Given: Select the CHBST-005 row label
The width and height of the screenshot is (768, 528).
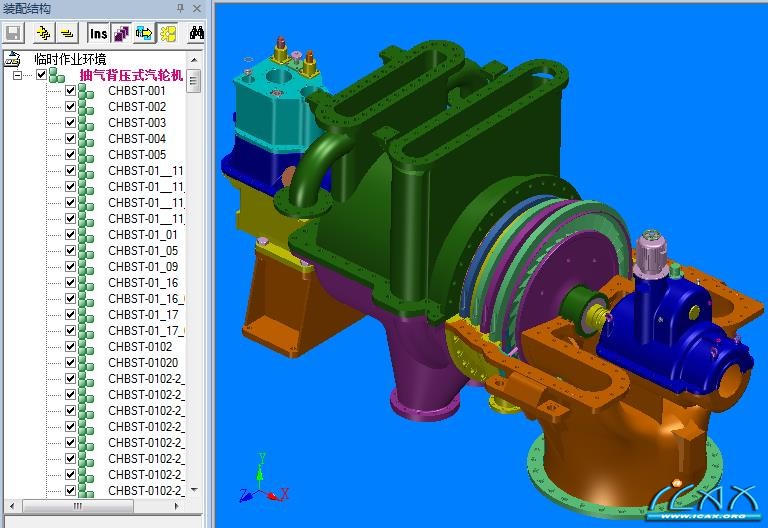Looking at the screenshot, I should tap(137, 155).
